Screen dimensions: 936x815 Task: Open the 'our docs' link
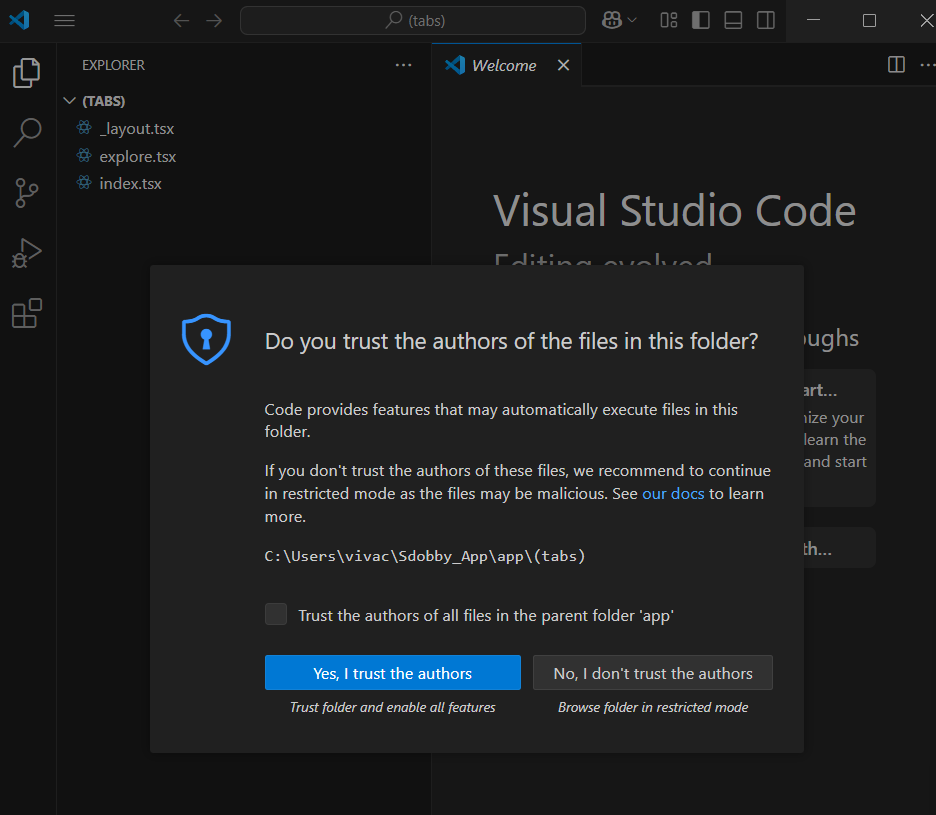coord(673,494)
